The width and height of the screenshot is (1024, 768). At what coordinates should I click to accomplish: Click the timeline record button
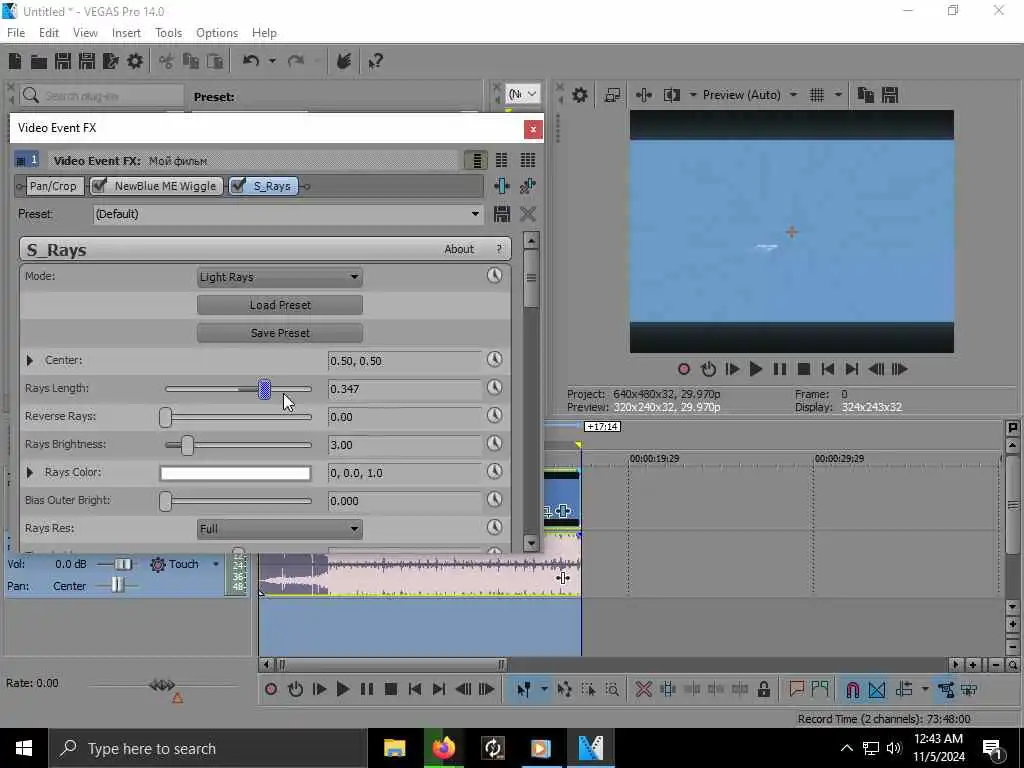[271, 689]
